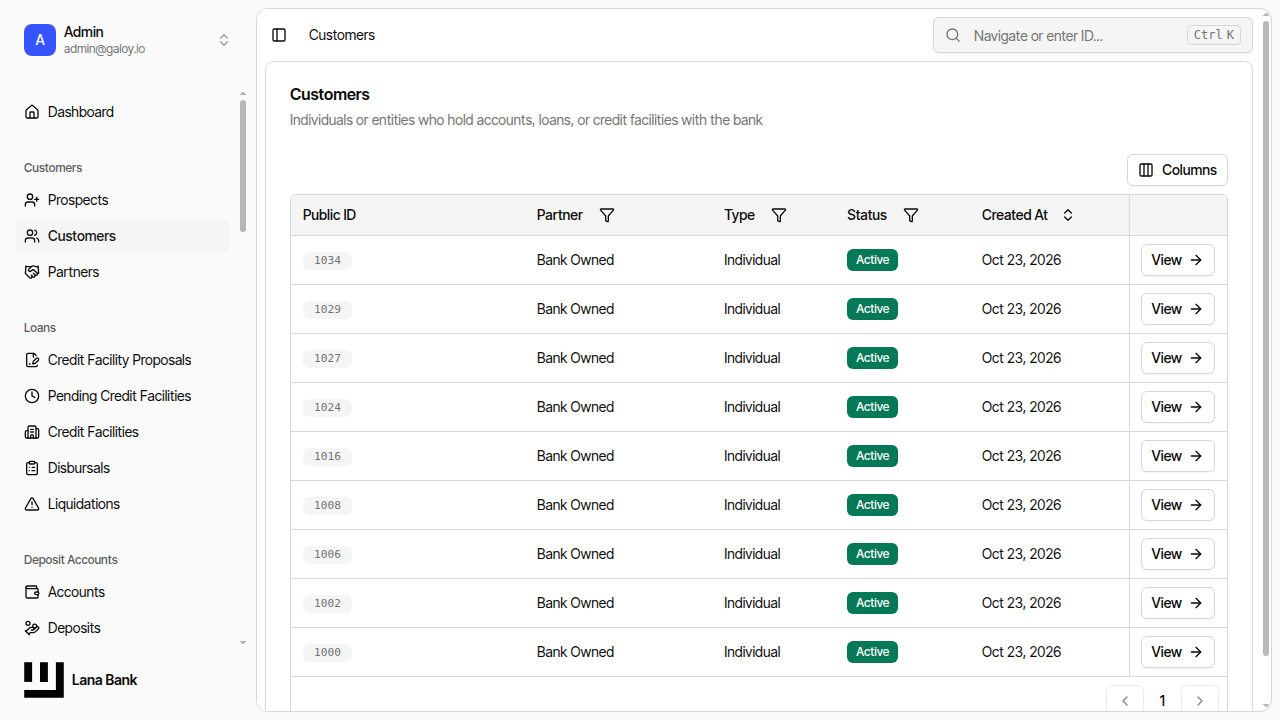Open Accounts under Deposit Accounts
The width and height of the screenshot is (1280, 720).
click(123, 592)
